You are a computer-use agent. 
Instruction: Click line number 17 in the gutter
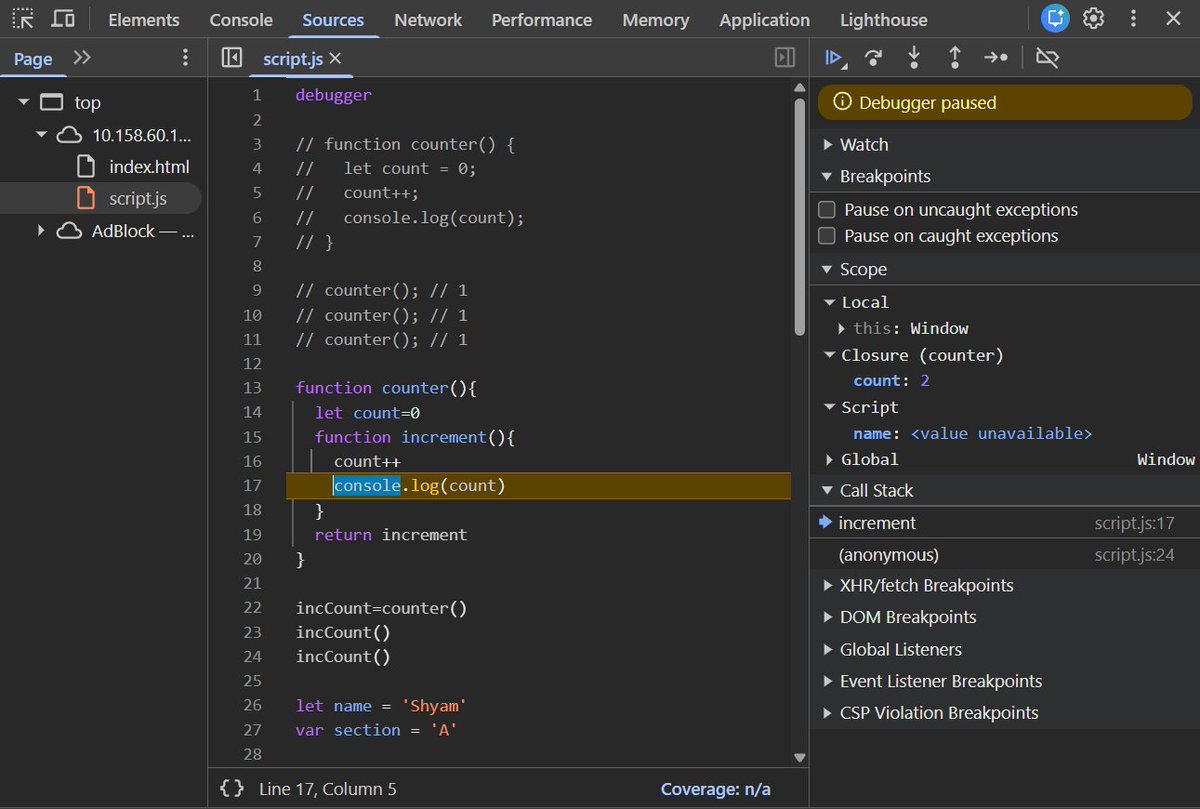coord(252,486)
